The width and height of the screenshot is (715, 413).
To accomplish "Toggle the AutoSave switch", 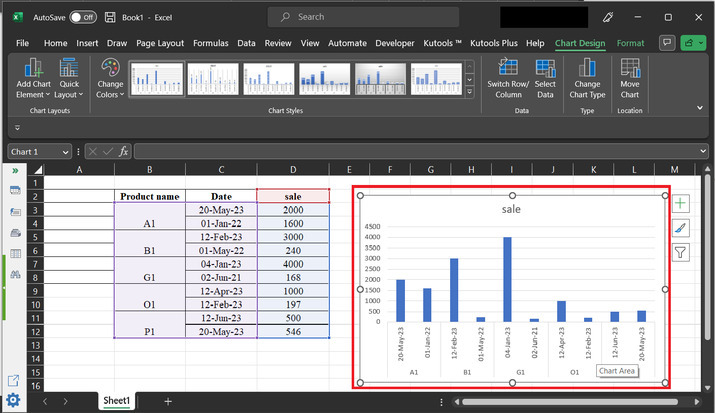I will click(83, 17).
